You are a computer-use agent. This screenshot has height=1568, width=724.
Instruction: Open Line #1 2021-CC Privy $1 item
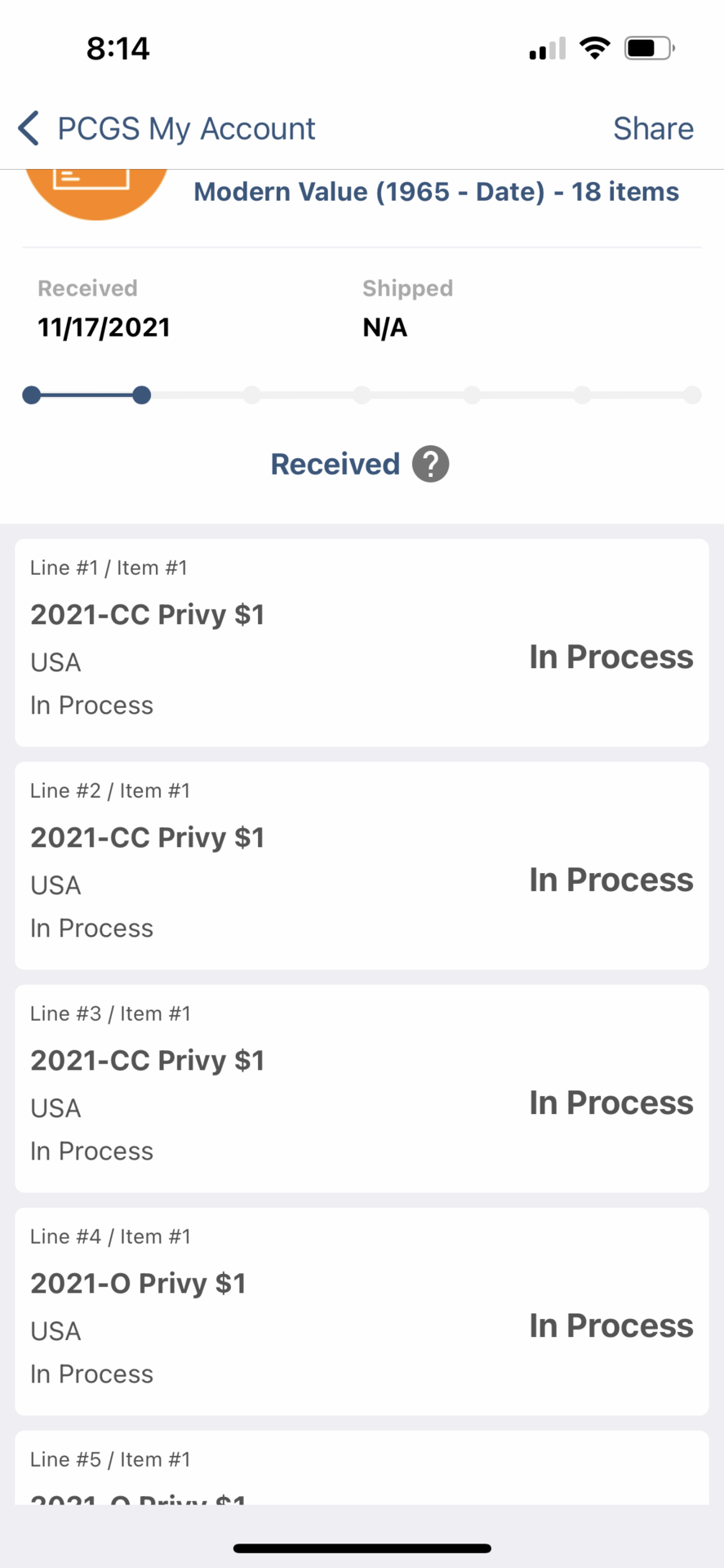tap(362, 642)
